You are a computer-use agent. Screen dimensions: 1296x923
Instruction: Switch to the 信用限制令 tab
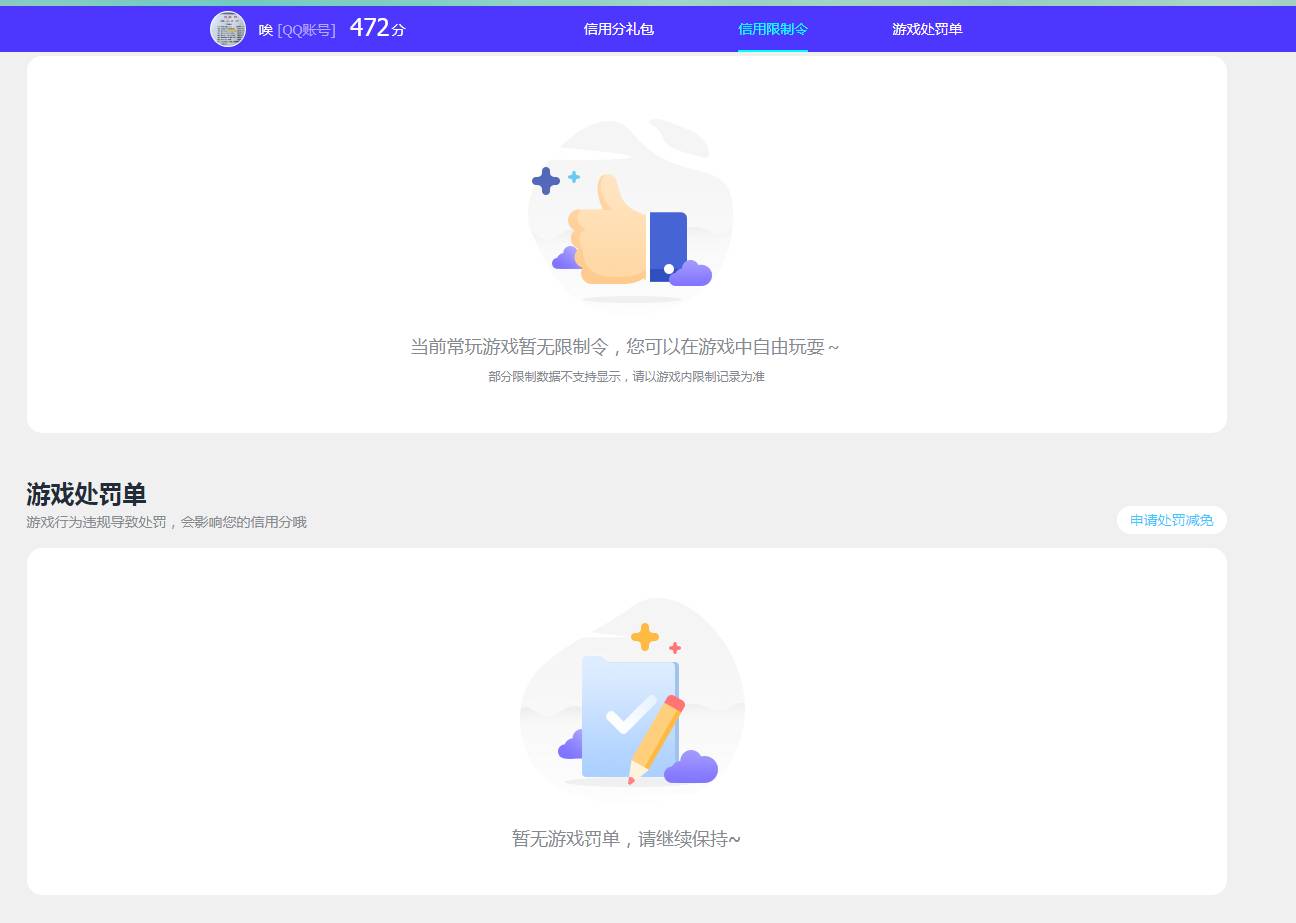pyautogui.click(x=772, y=29)
